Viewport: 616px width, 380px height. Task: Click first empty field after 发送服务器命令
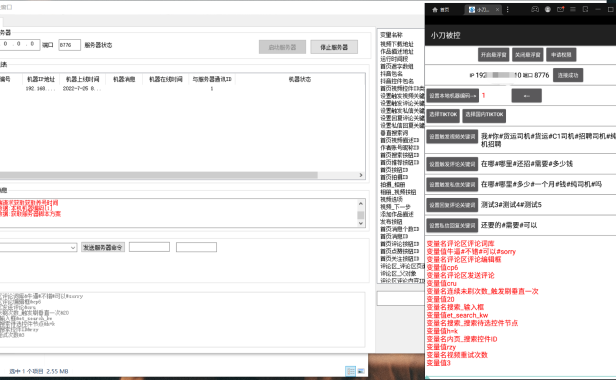click(149, 247)
